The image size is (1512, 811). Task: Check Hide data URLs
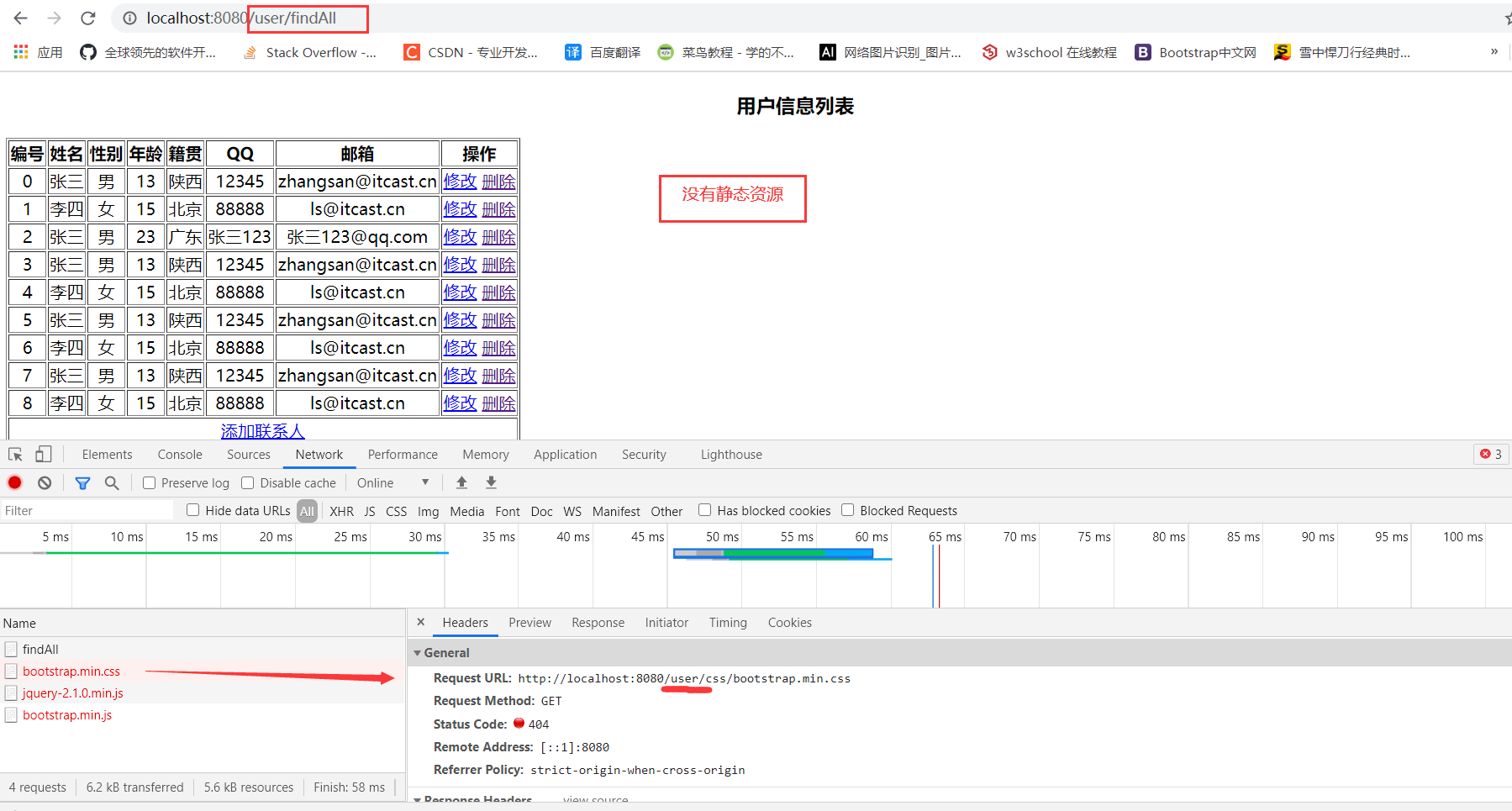coord(192,510)
